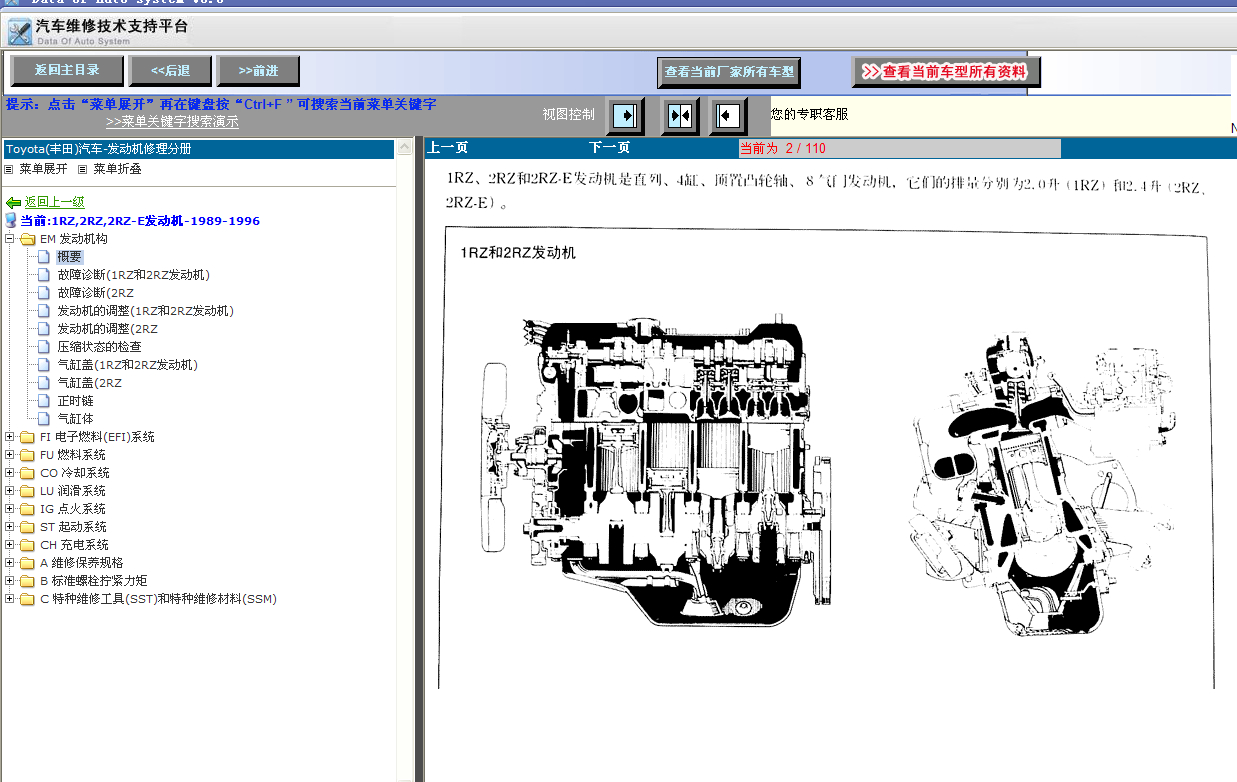1237x782 pixels.
Task: Click the CH 充电系统 folder icon
Action: pyautogui.click(x=27, y=545)
